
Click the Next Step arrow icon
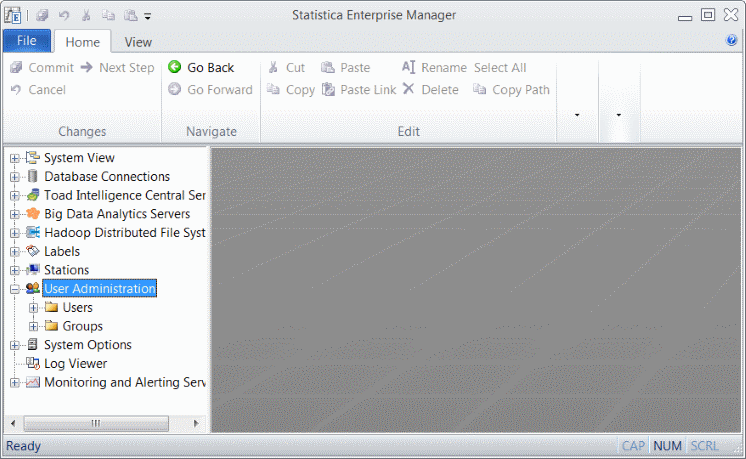(x=87, y=68)
